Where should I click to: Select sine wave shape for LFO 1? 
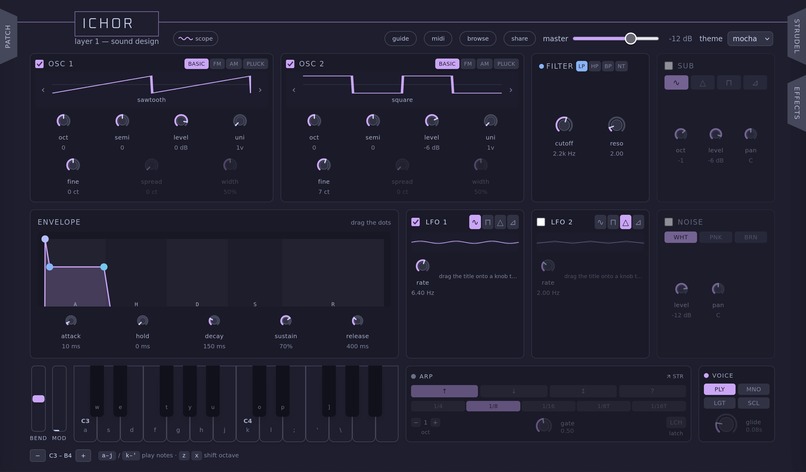tap(474, 222)
